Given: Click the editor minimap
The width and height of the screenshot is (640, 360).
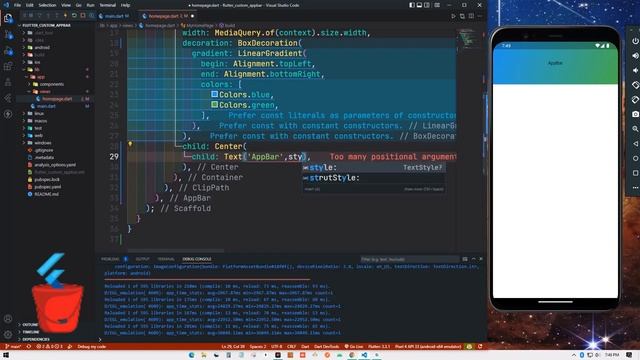Looking at the screenshot, I should [469, 39].
